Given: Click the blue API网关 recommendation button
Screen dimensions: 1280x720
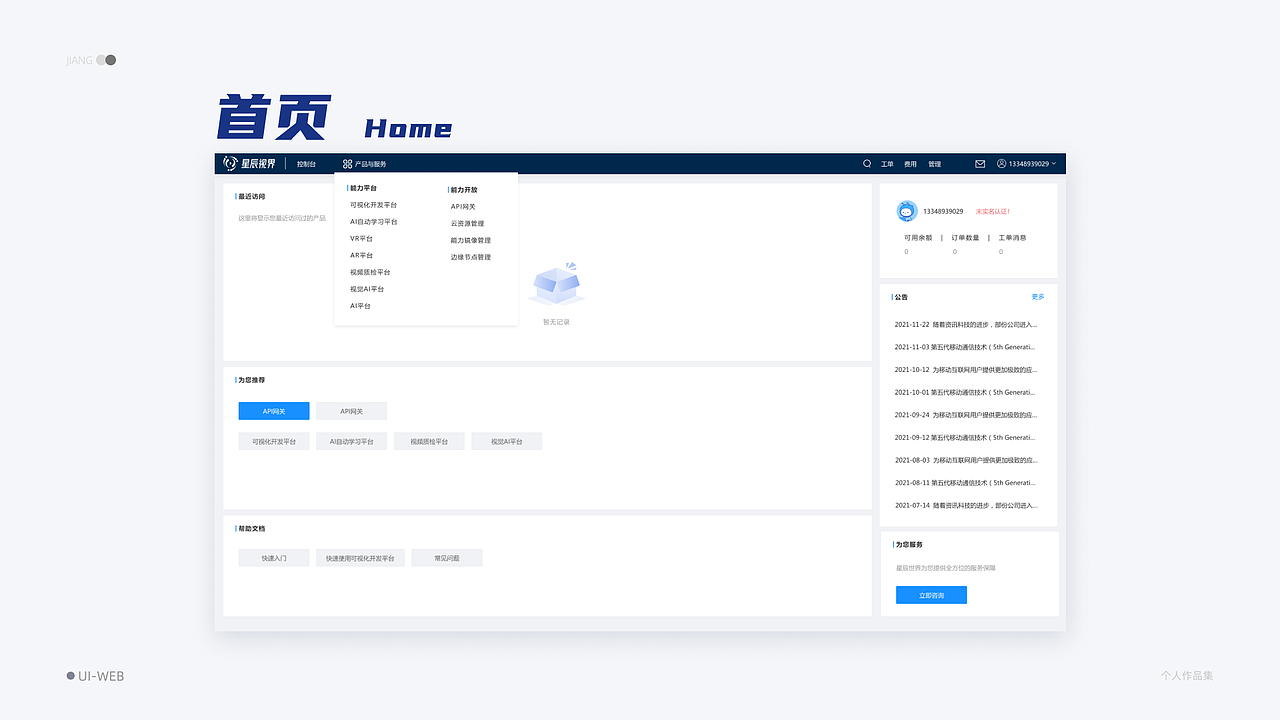Looking at the screenshot, I should 274,411.
